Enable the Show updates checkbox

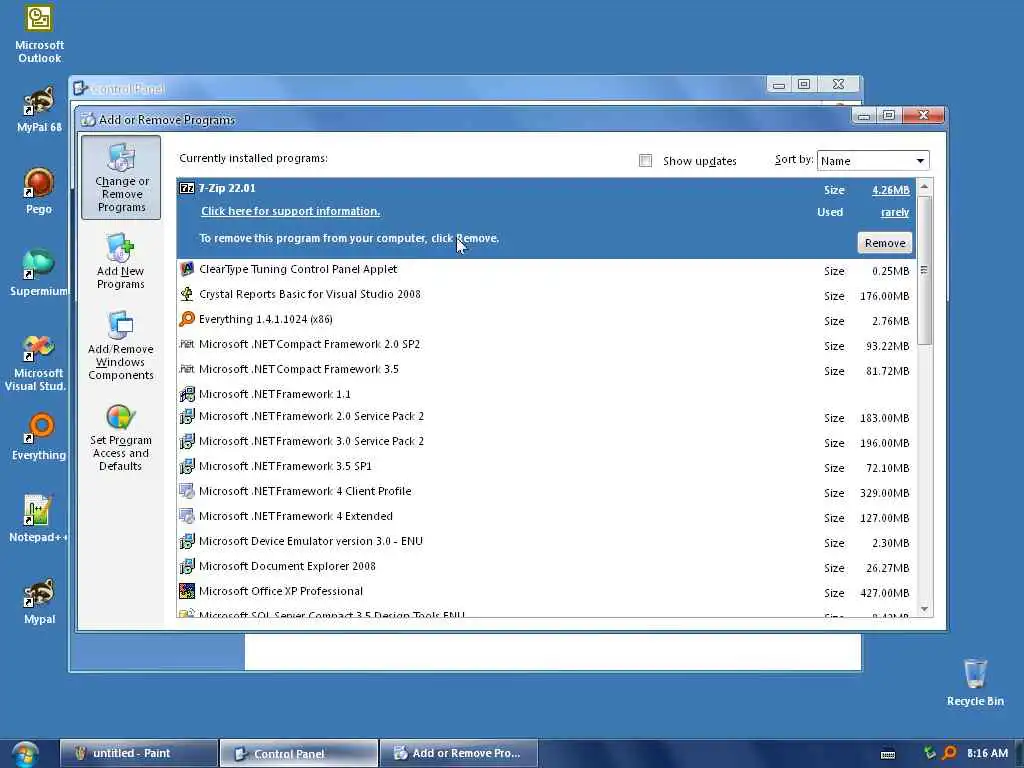point(645,161)
